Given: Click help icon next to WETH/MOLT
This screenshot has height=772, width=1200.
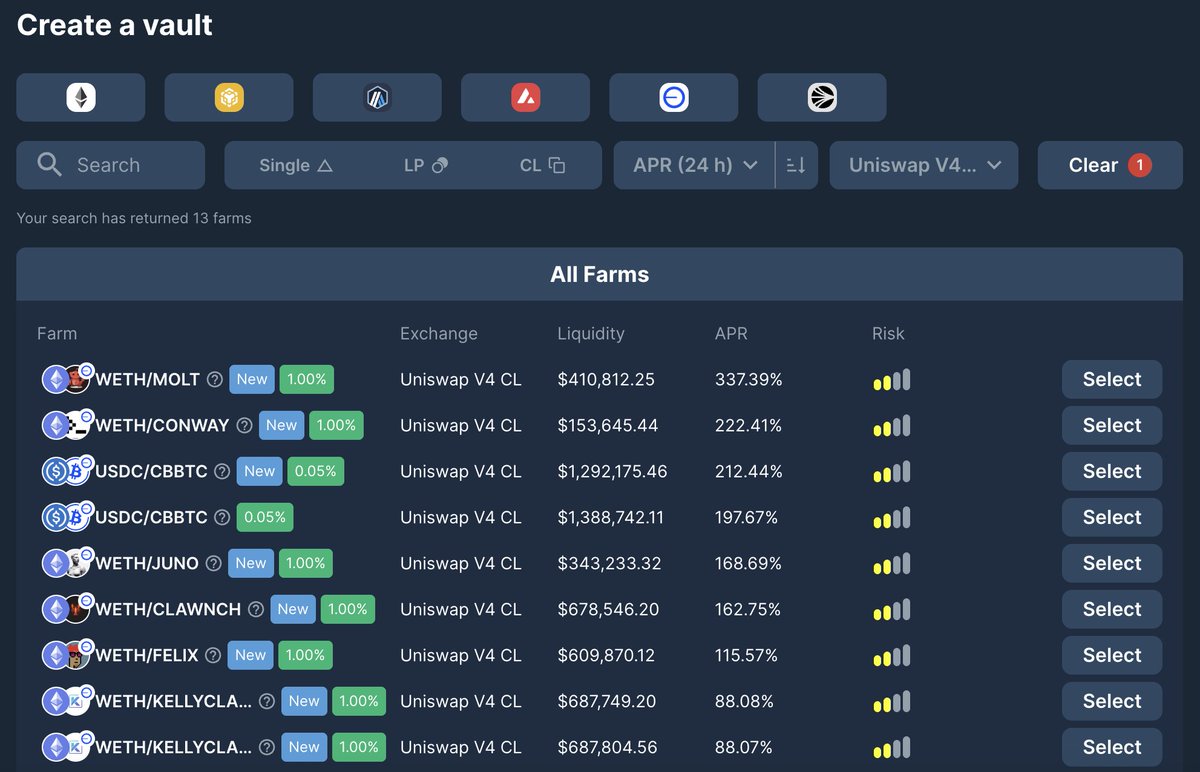Looking at the screenshot, I should [214, 379].
